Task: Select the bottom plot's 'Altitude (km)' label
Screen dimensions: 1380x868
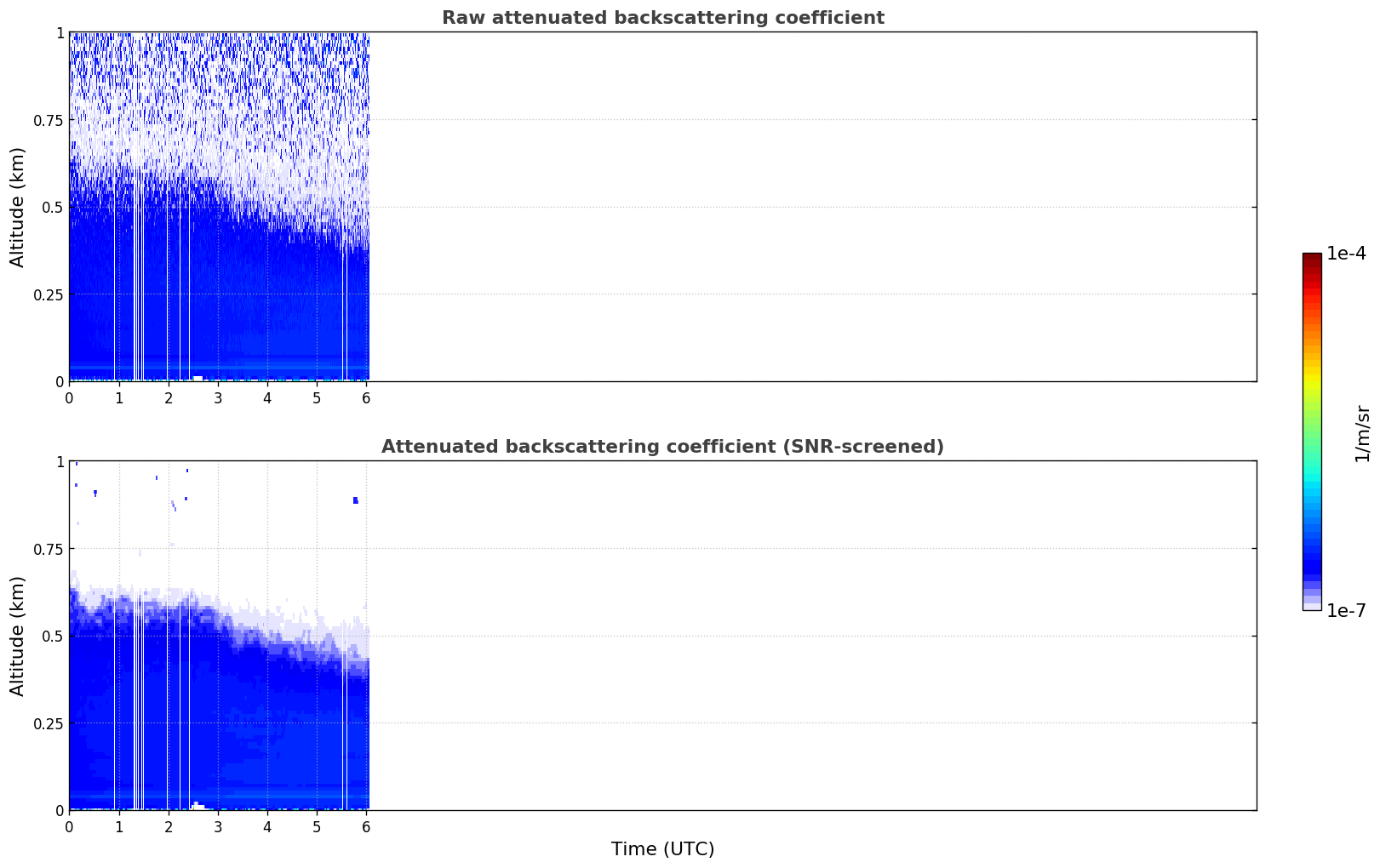Action: [x=18, y=636]
